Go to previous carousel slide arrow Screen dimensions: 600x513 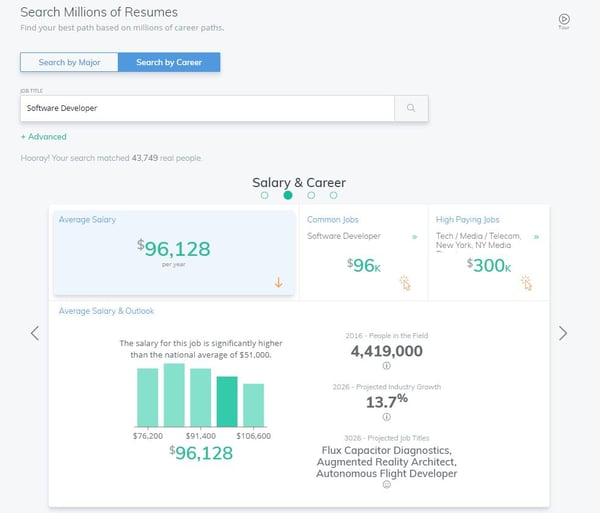coord(35,333)
